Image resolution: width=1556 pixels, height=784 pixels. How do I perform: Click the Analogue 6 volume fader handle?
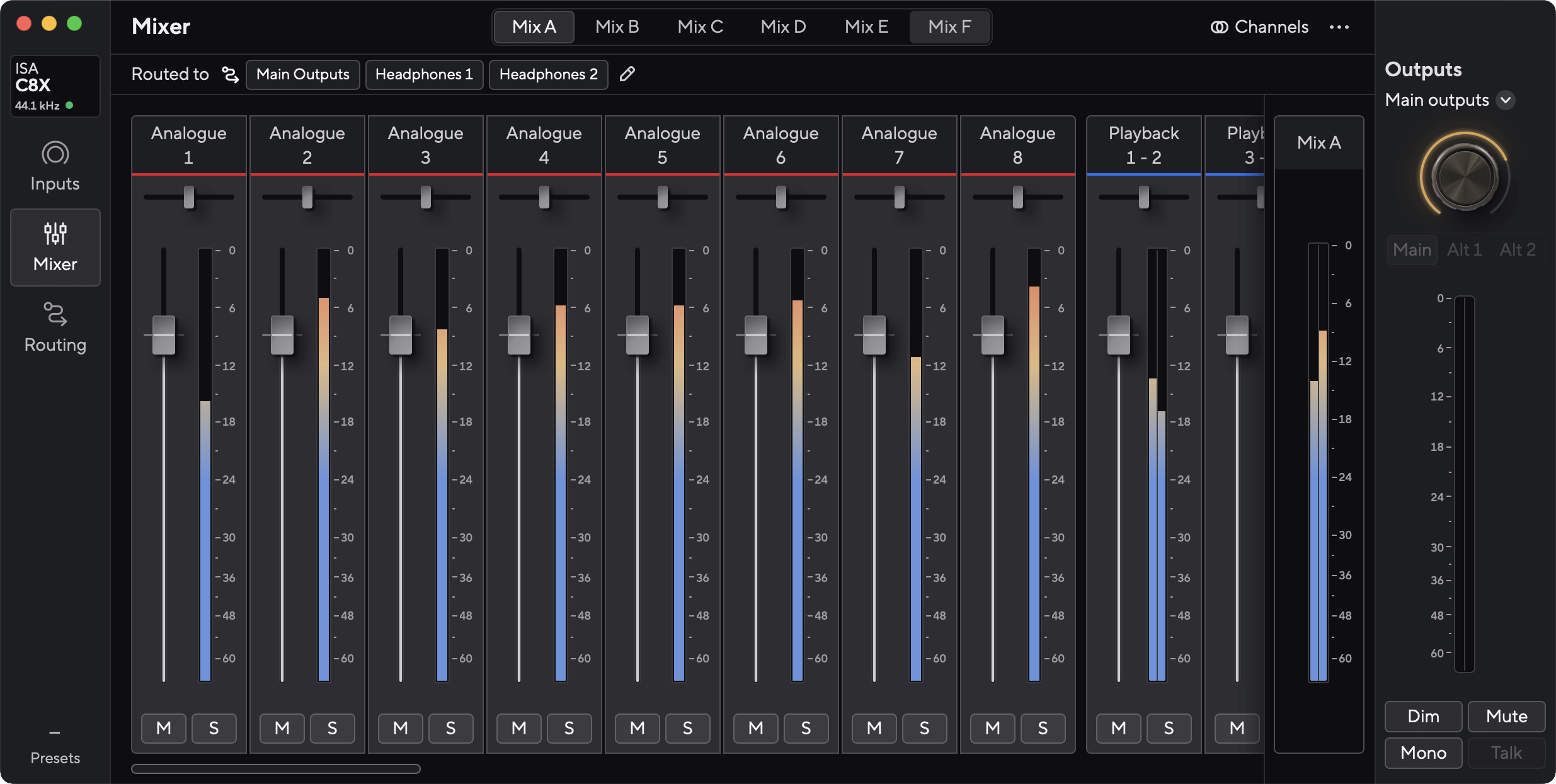point(756,335)
